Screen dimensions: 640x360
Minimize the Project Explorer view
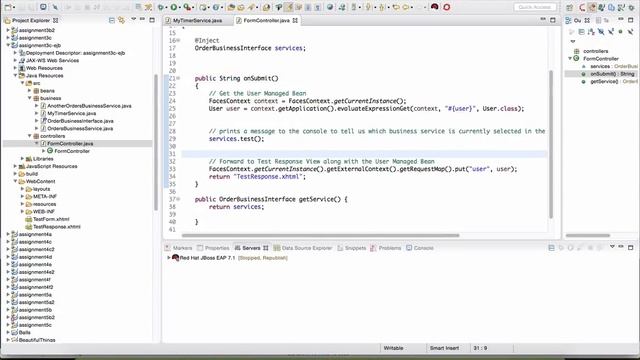[x=142, y=19]
